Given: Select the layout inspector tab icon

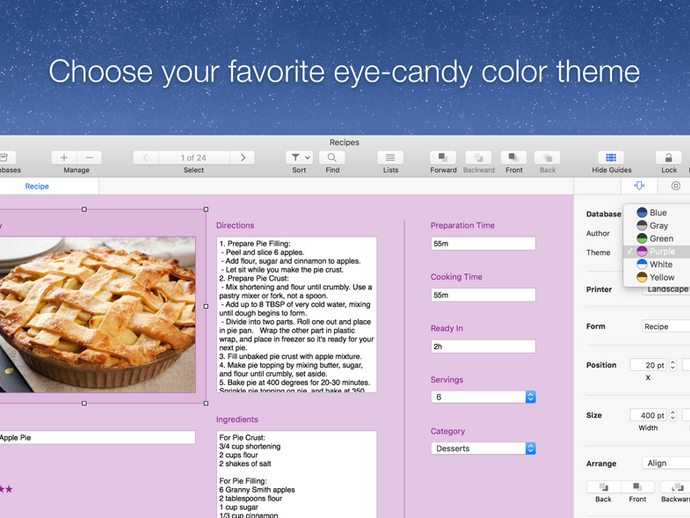Looking at the screenshot, I should click(639, 186).
